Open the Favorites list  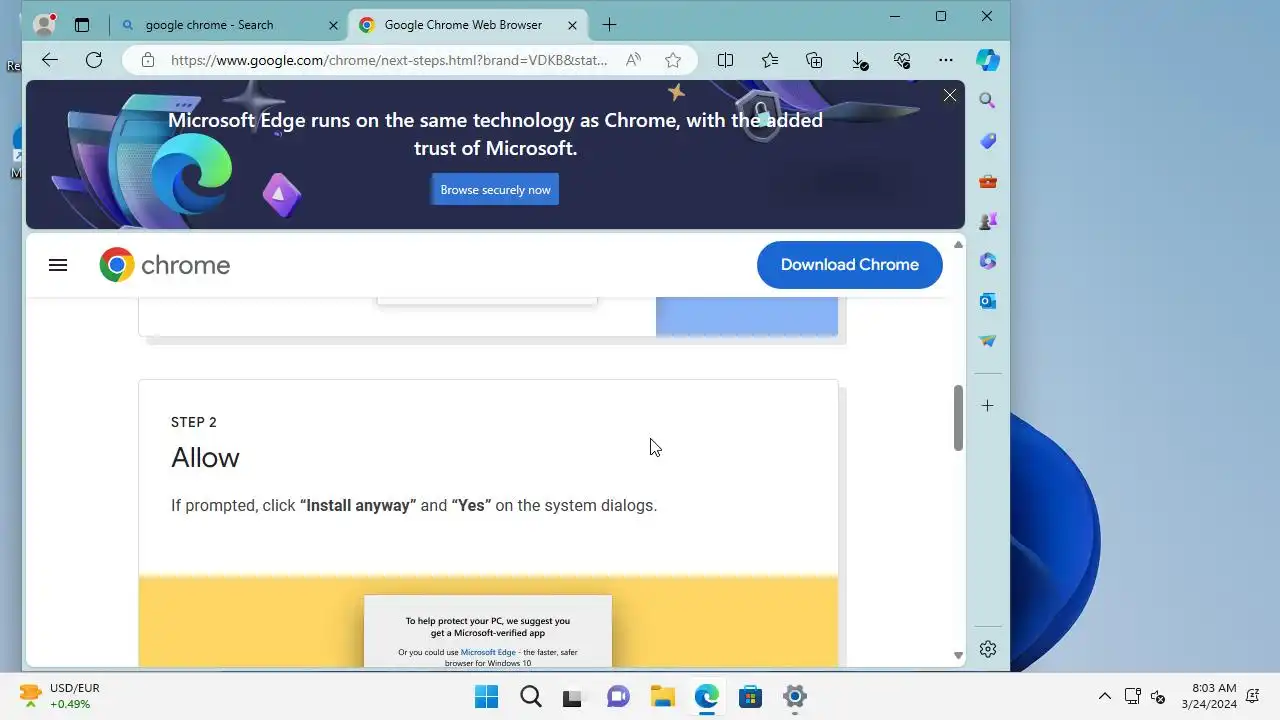pyautogui.click(x=770, y=60)
